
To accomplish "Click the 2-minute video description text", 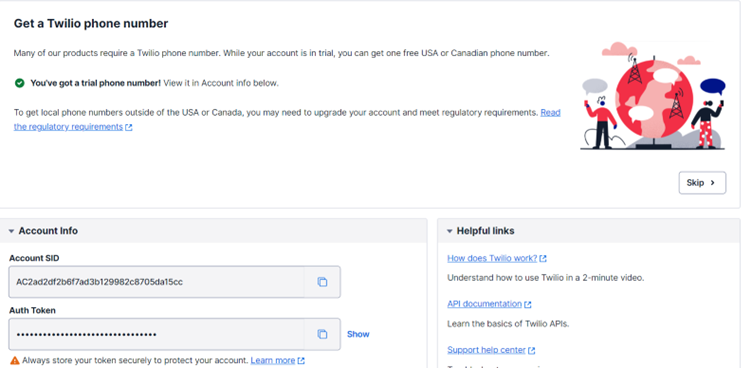I will [x=545, y=278].
